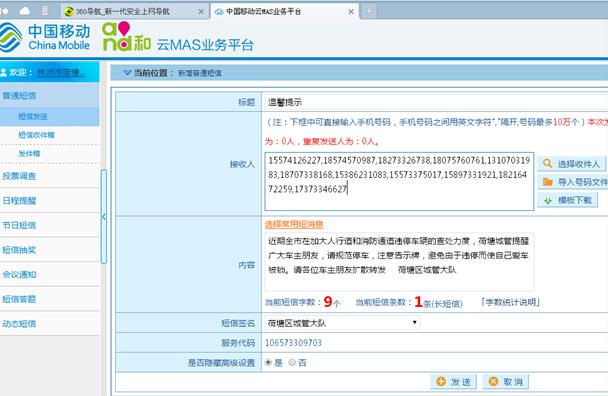
Task: Click the 取消 button
Action: tap(506, 382)
